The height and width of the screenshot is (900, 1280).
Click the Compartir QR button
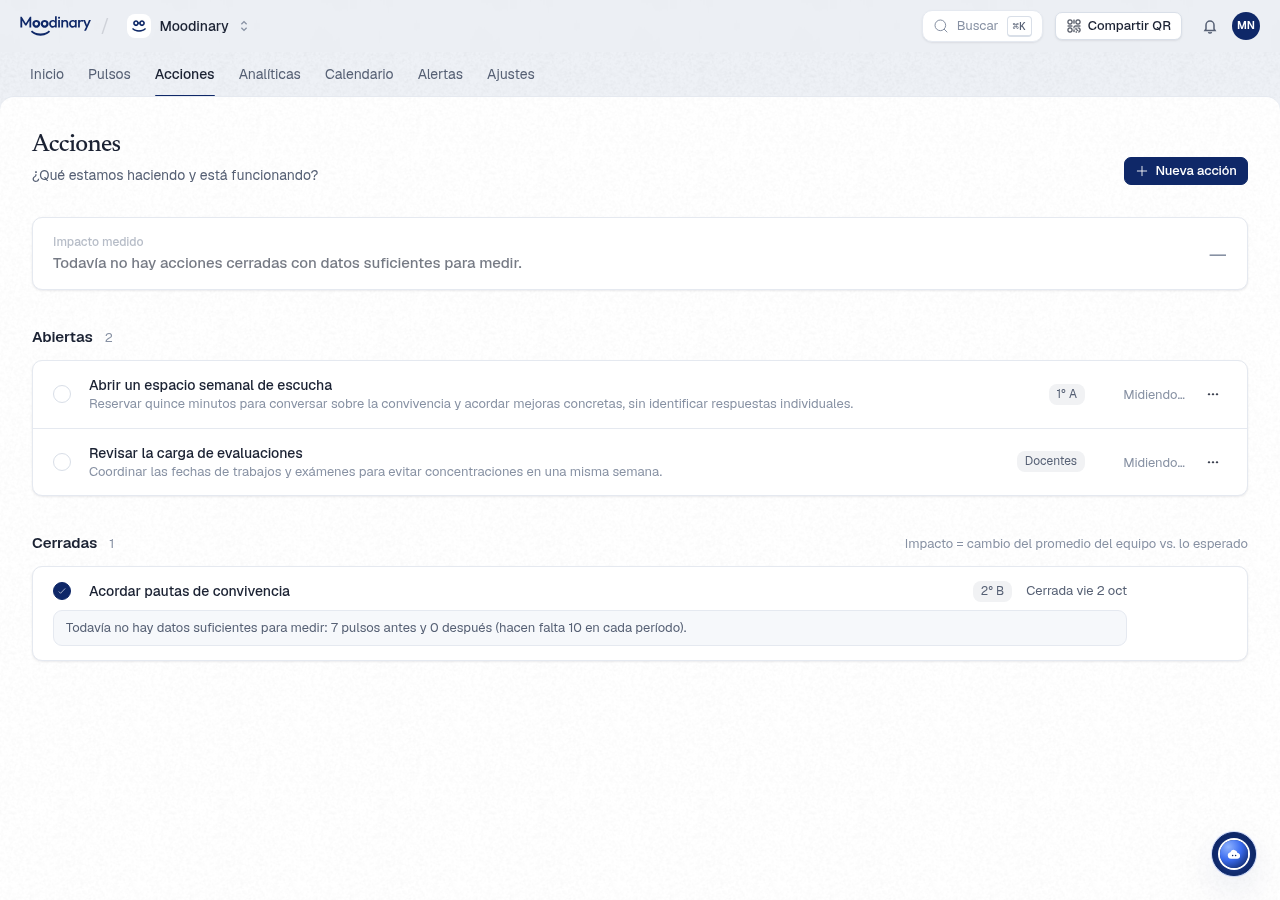(x=1118, y=26)
